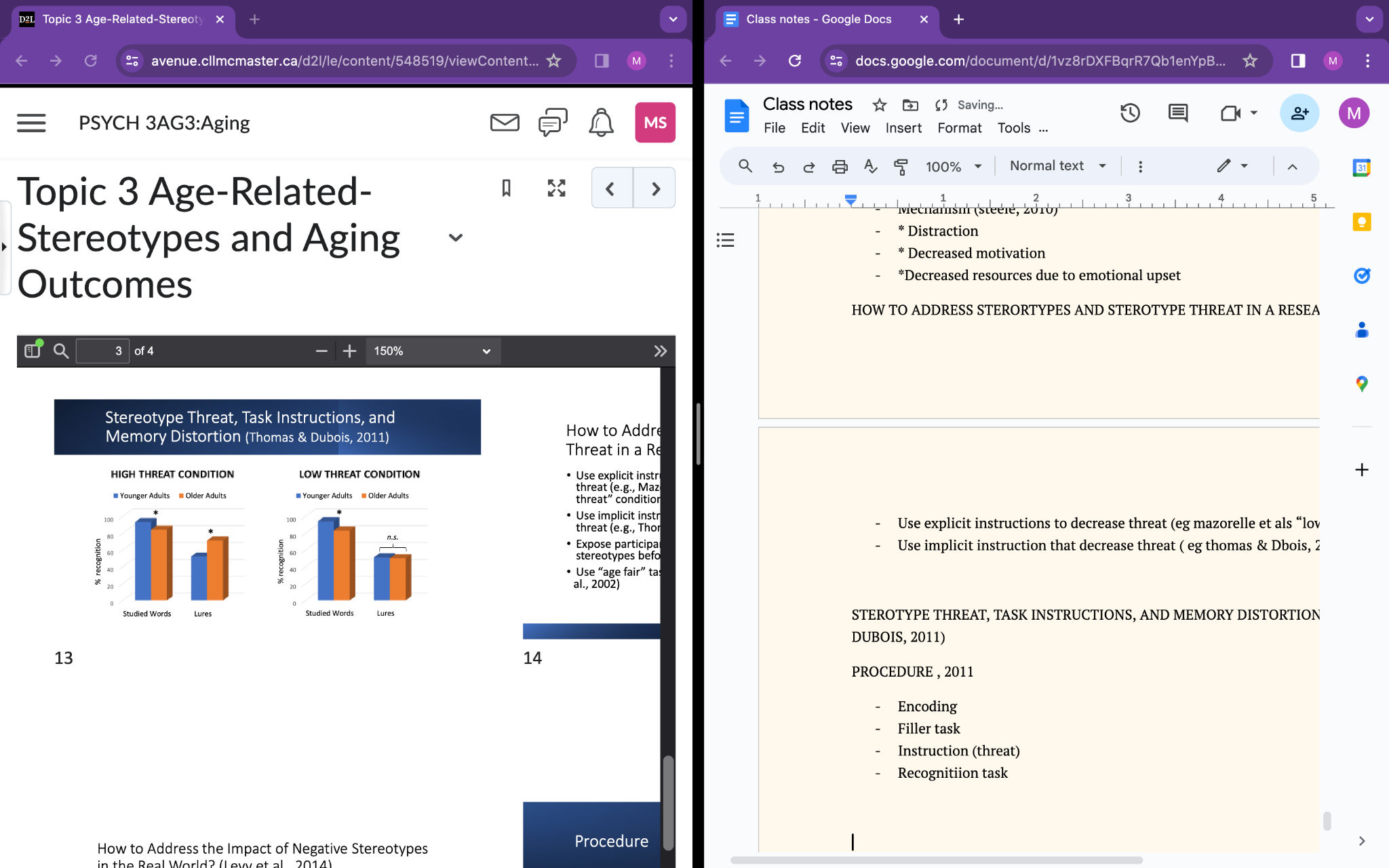Print the document via printer icon
The height and width of the screenshot is (868, 1389).
[840, 166]
